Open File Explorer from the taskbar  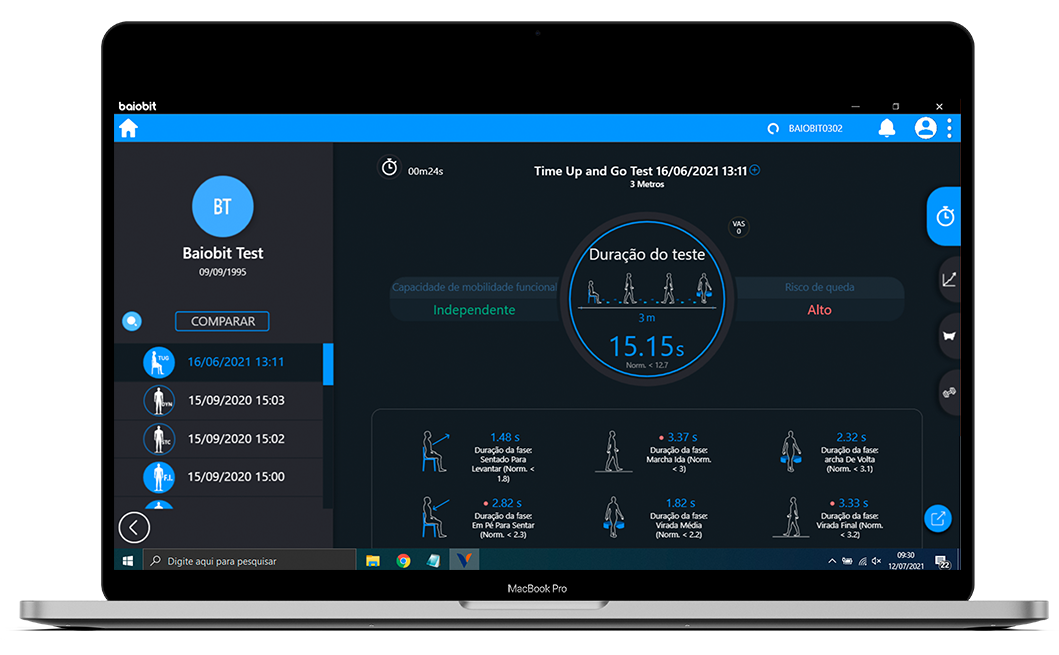372,560
